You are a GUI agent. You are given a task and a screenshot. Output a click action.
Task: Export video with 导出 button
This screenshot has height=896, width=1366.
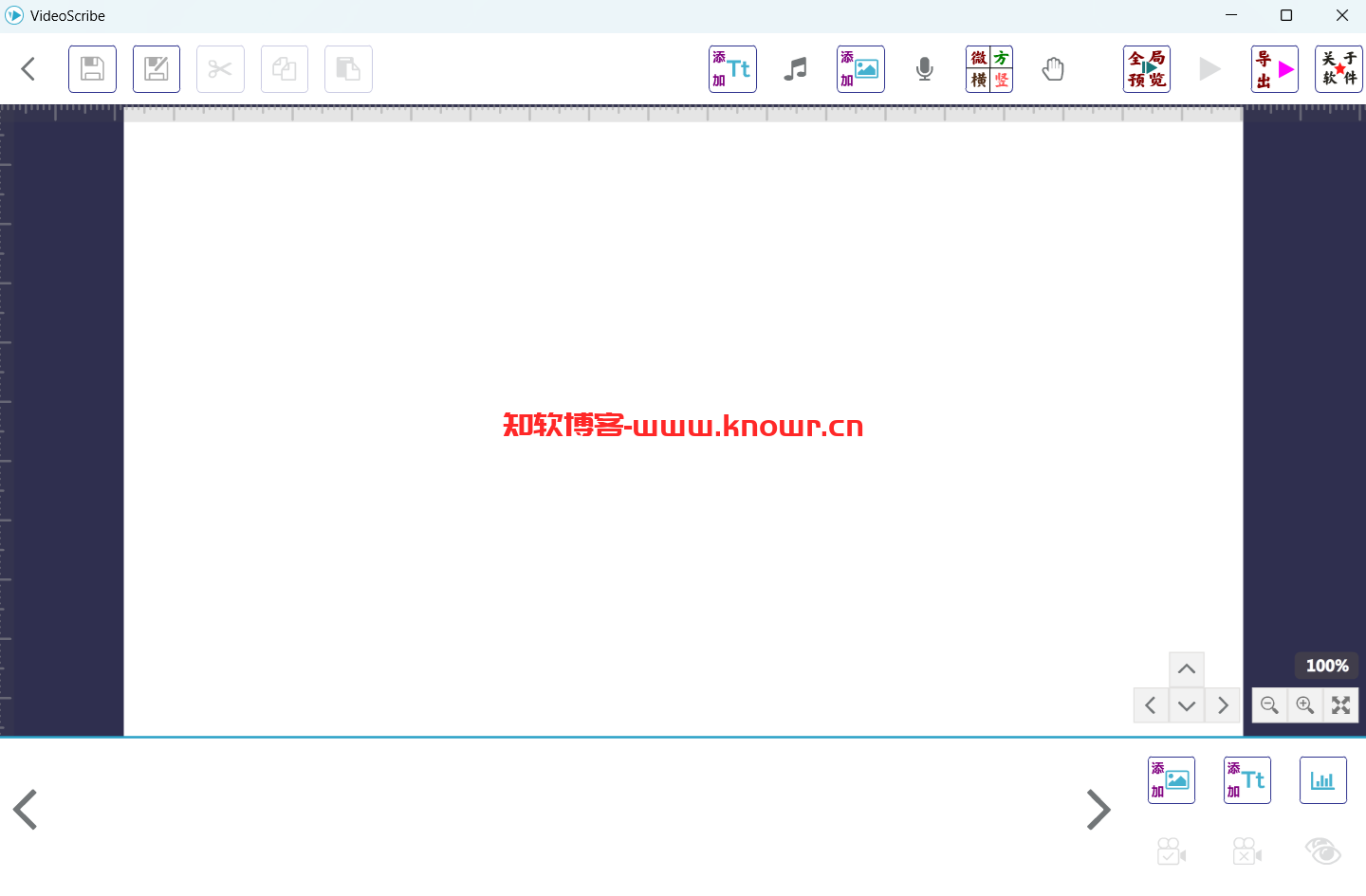click(1275, 69)
